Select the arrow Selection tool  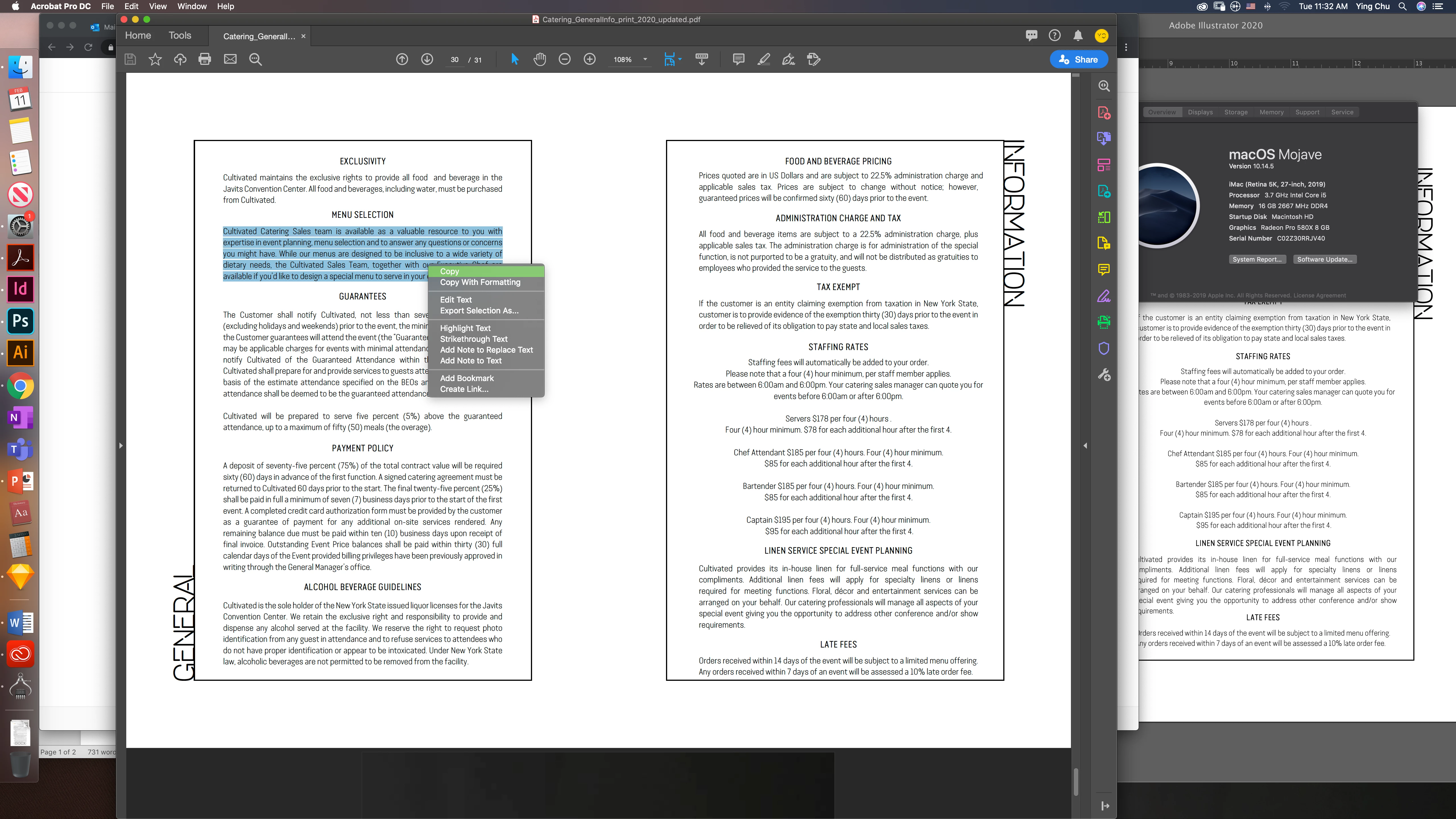514,59
